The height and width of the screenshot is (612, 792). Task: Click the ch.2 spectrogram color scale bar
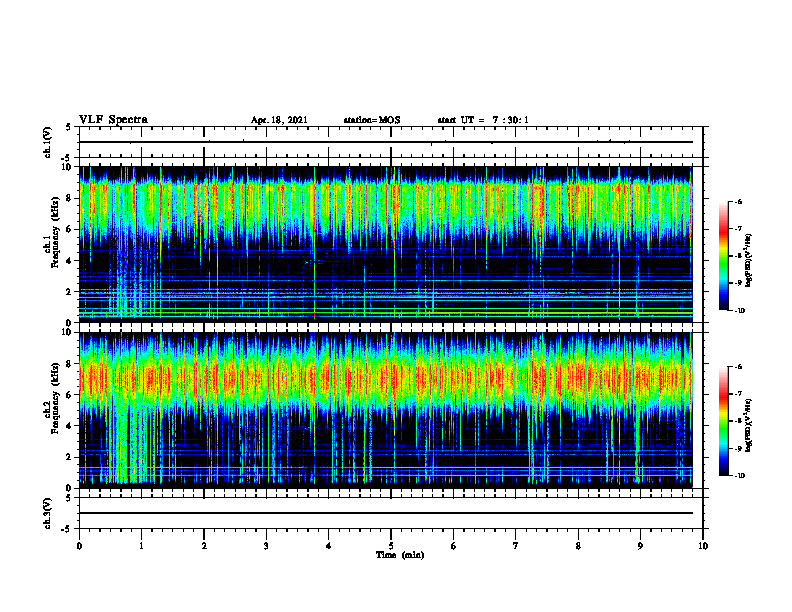click(723, 421)
